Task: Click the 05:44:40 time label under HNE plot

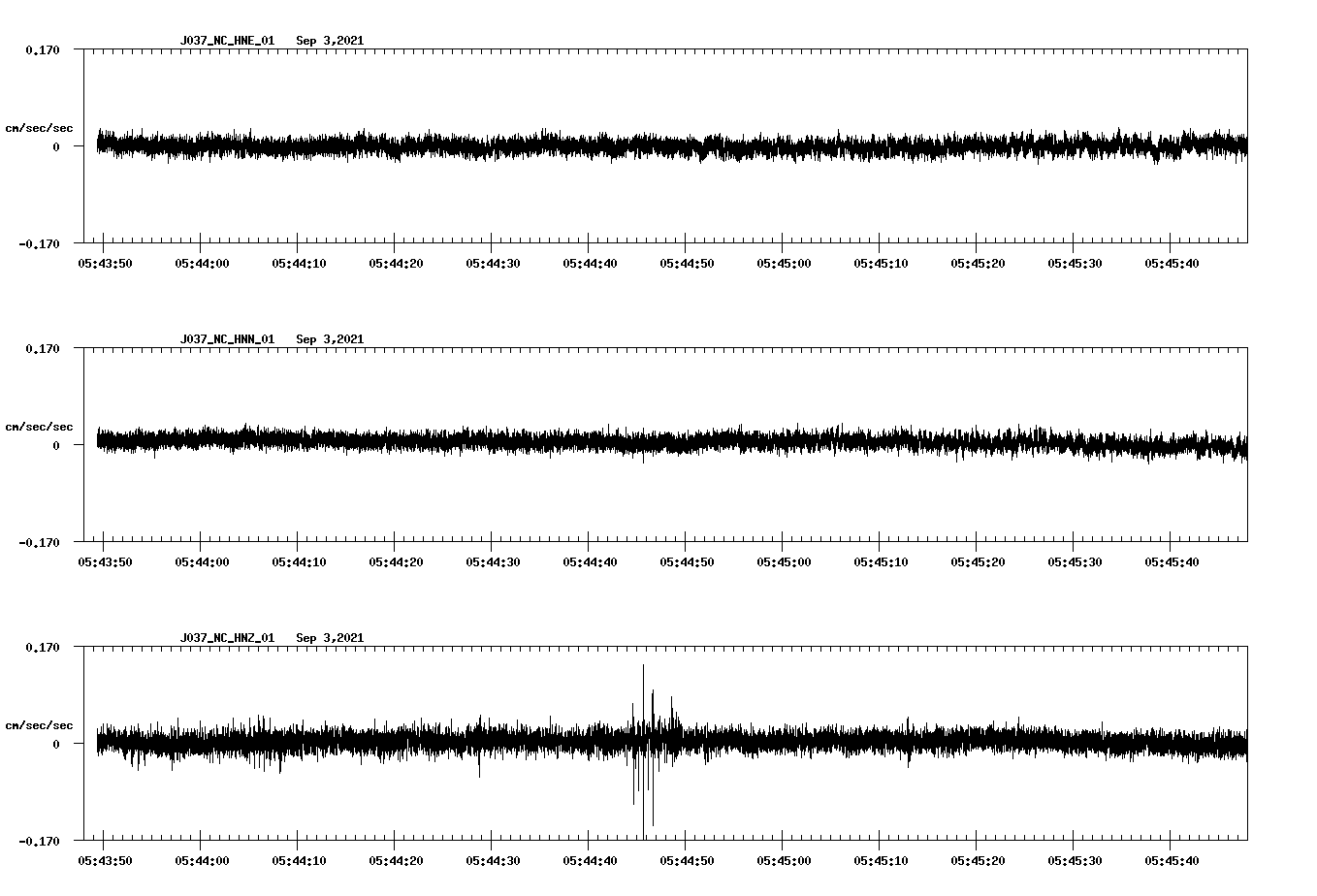Action: pos(590,264)
